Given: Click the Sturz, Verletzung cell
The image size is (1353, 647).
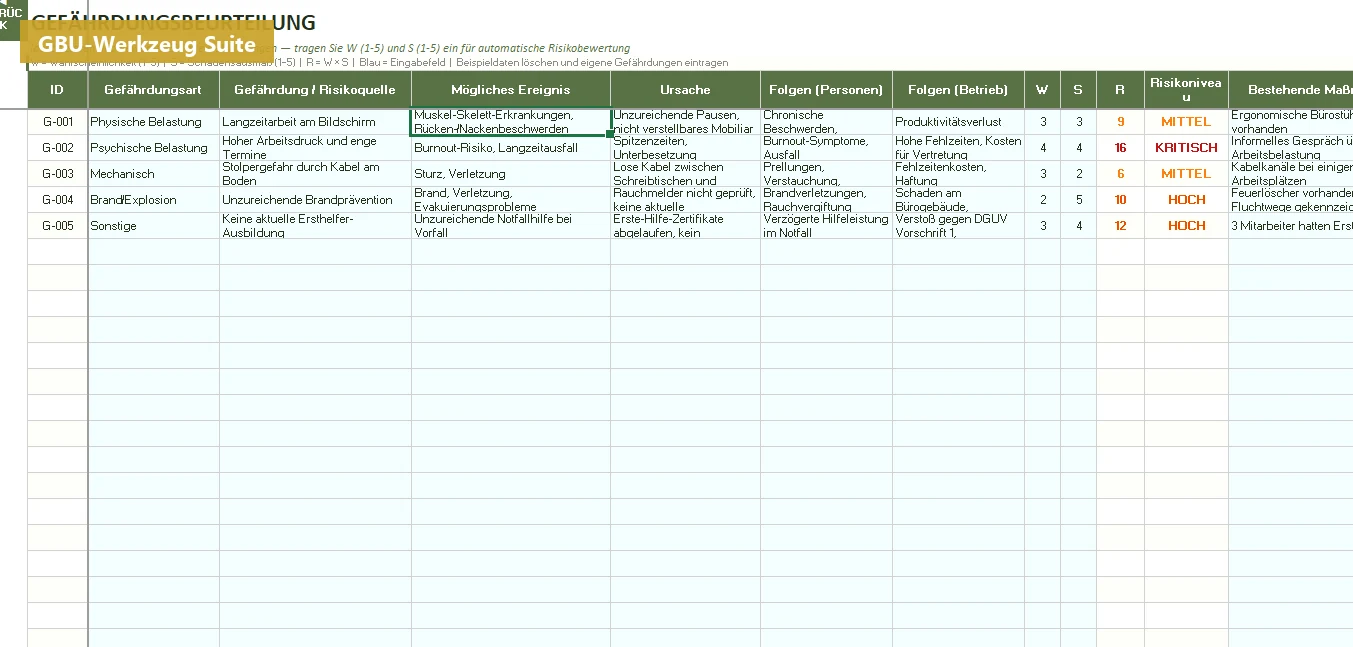Looking at the screenshot, I should [x=511, y=174].
